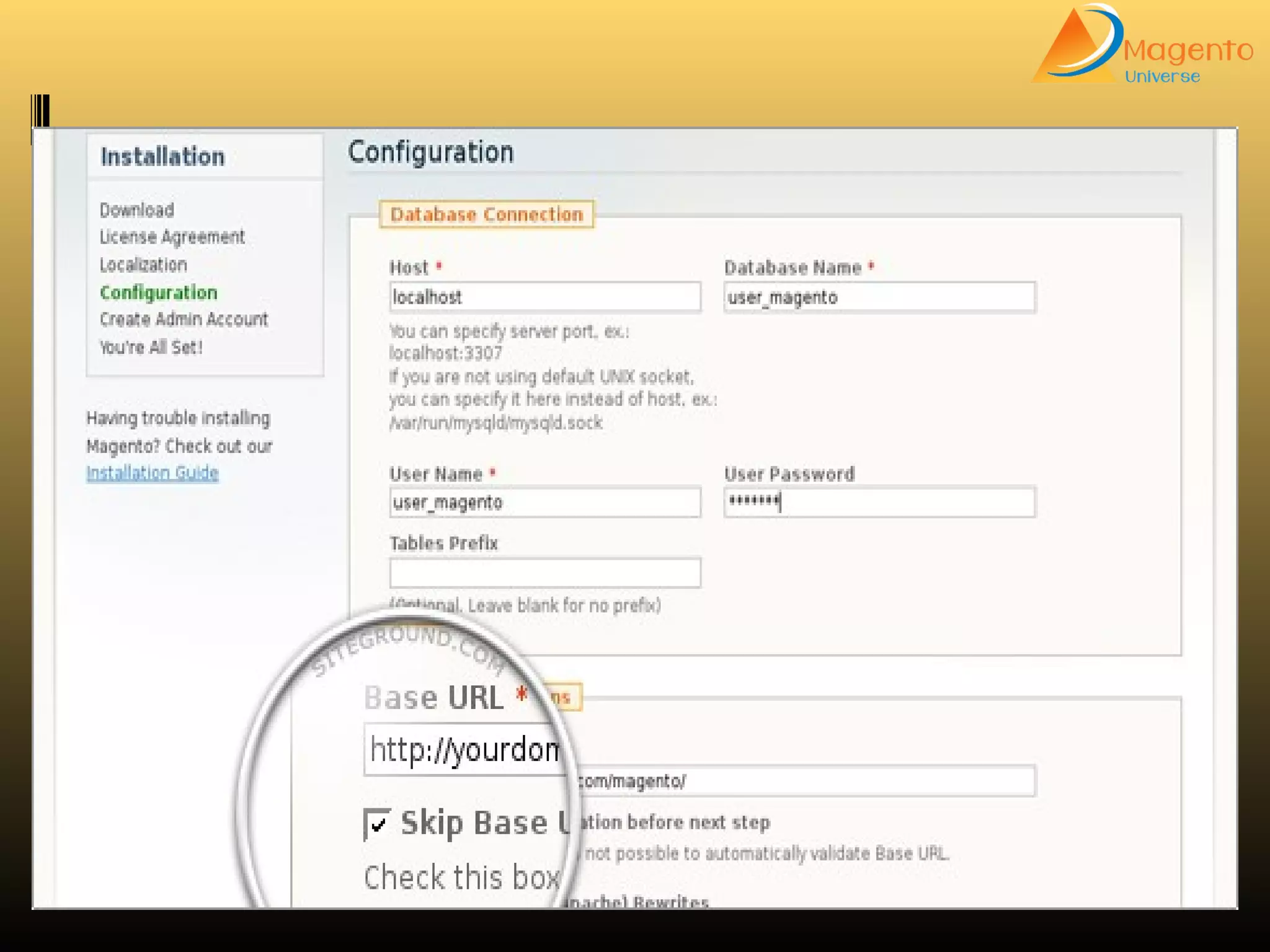Click the Host input field
Screen dimensions: 1270x952
pyautogui.click(x=545, y=297)
